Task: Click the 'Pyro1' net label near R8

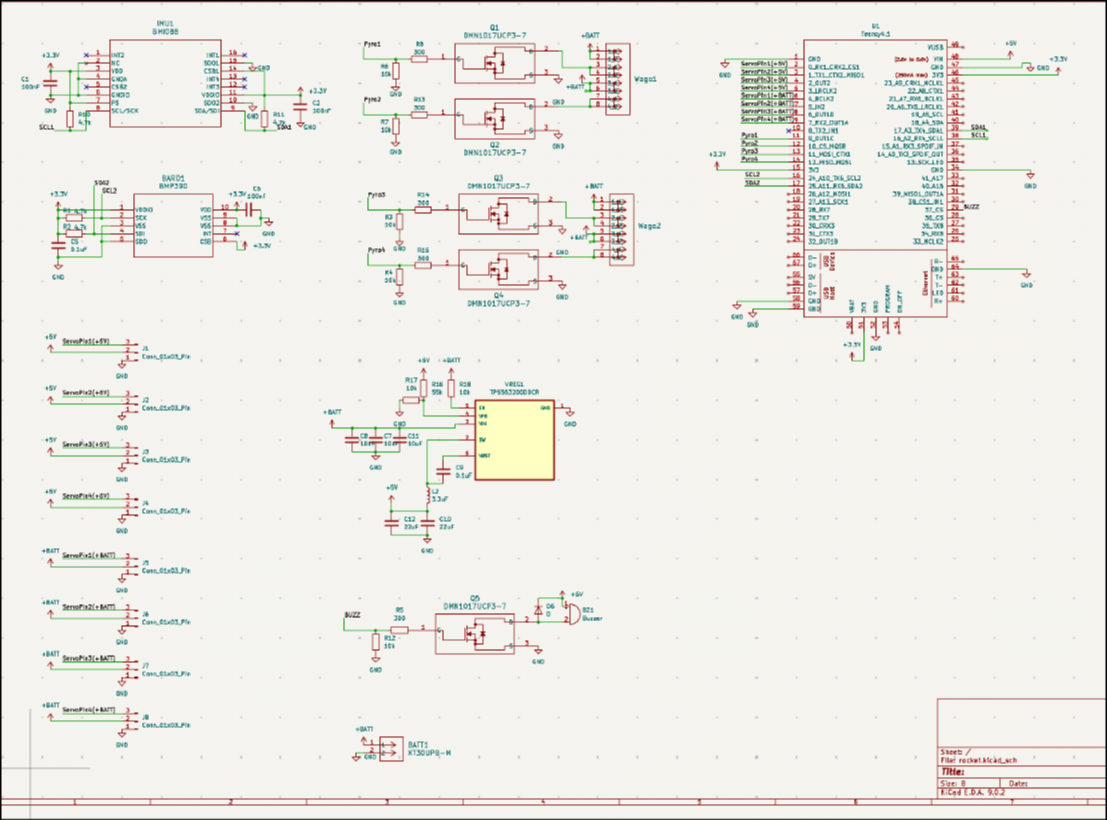Action: (372, 44)
